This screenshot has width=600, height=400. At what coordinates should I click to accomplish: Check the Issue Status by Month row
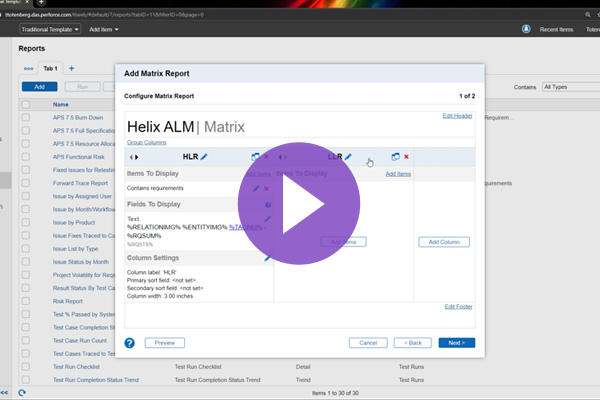(26, 262)
